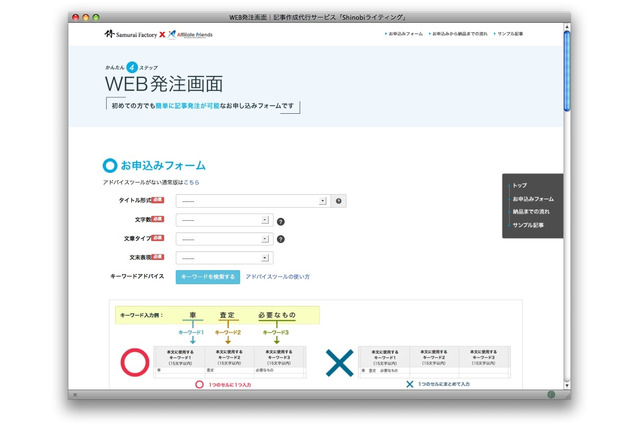Open the タイトル形式 dropdown
Image resolution: width=640 pixels, height=426 pixels.
click(253, 201)
